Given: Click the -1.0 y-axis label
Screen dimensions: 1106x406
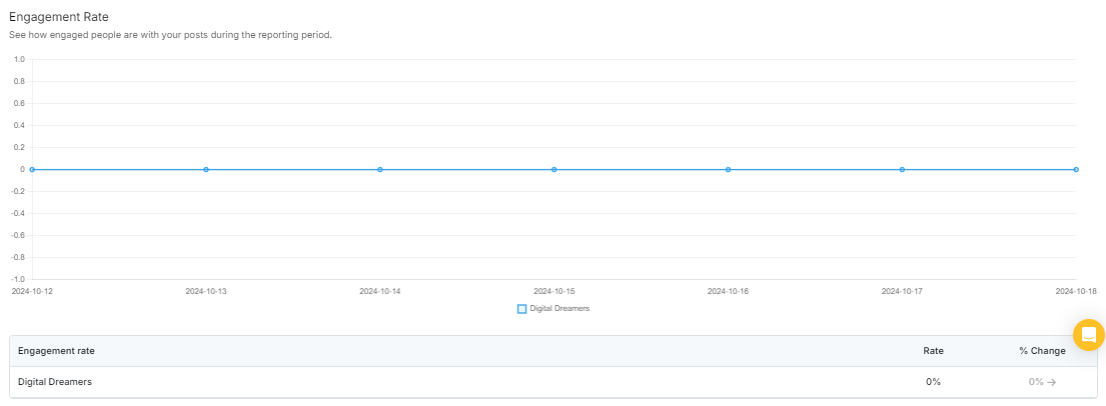Looking at the screenshot, I should coord(18,279).
